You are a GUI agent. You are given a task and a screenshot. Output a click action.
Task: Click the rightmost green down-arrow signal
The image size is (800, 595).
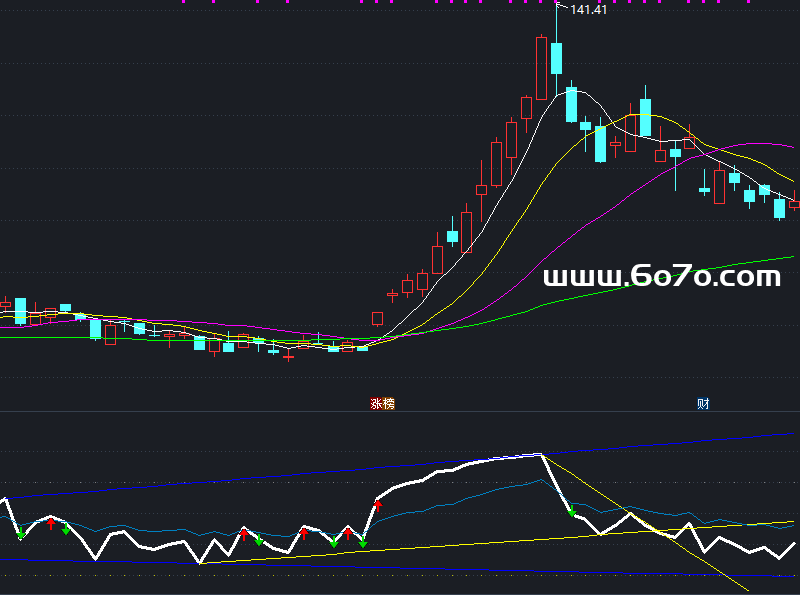pos(572,513)
